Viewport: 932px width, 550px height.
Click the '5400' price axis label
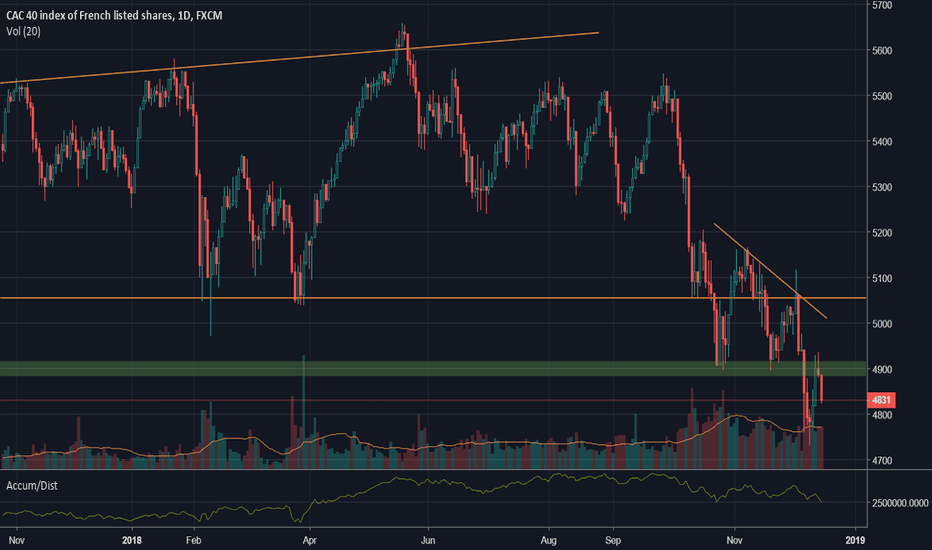click(882, 142)
